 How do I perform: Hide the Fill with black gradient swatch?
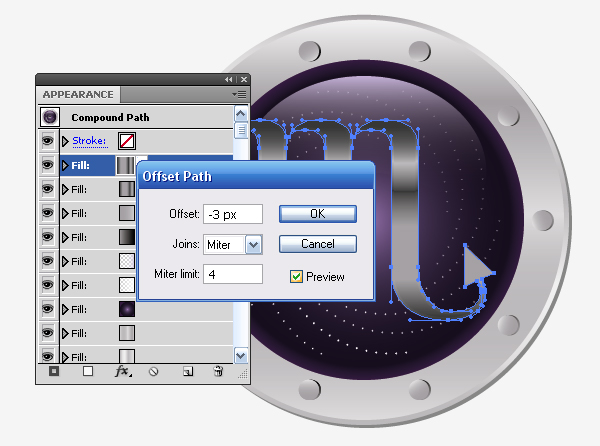tap(47, 237)
